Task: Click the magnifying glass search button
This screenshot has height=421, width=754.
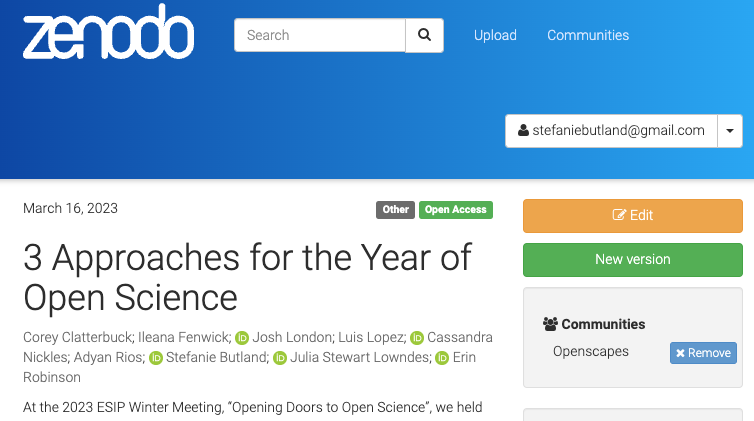Action: click(424, 35)
